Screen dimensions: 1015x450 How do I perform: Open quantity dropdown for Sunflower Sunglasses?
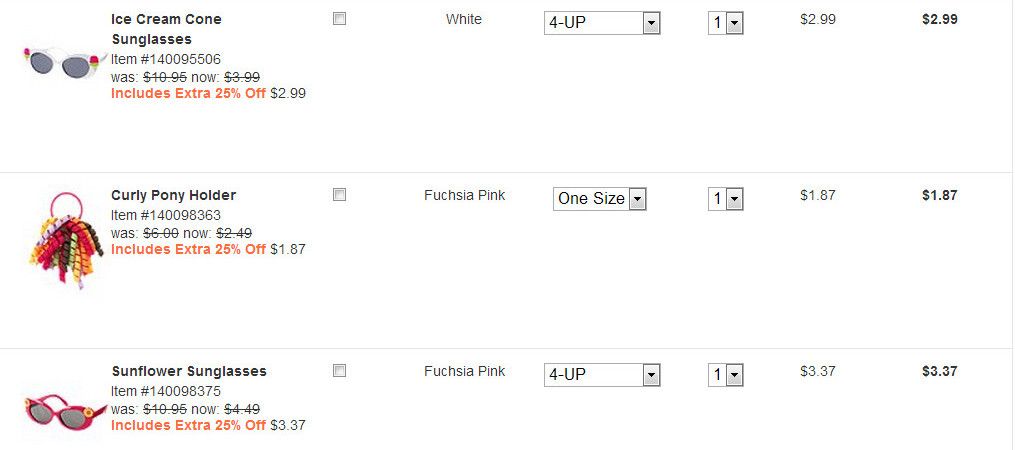tap(725, 375)
